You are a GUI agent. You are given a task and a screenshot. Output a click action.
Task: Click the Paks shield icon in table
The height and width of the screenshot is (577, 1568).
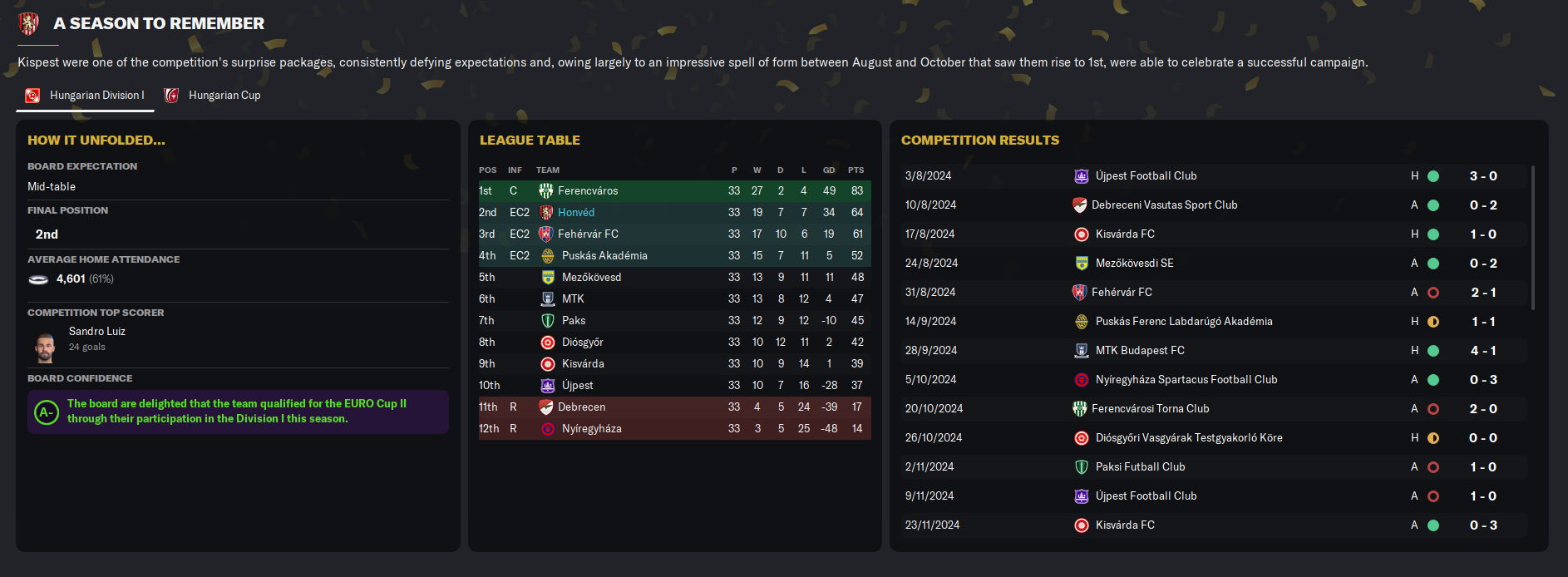[548, 321]
